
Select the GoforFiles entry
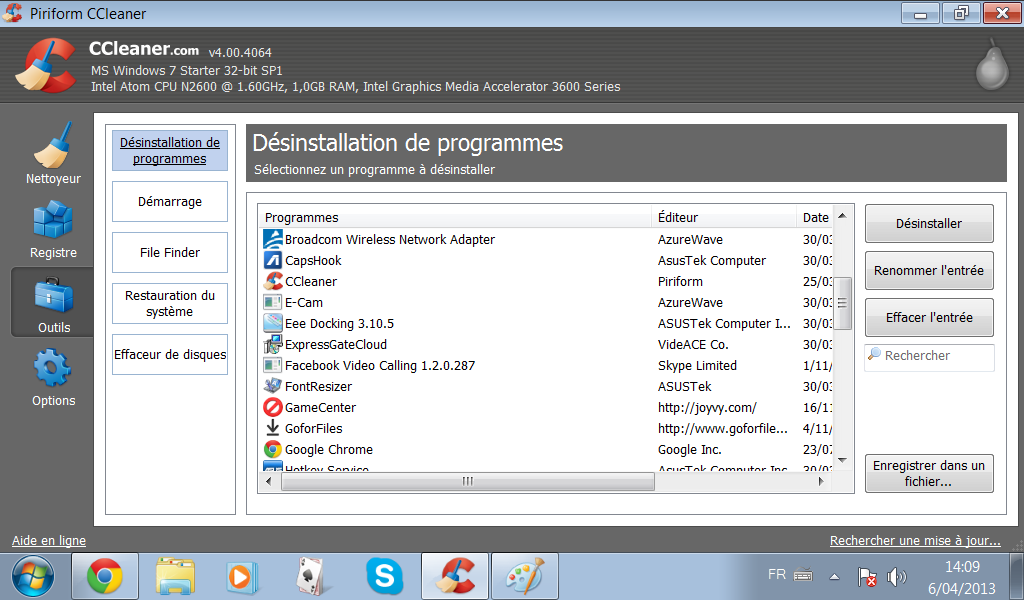coord(313,428)
